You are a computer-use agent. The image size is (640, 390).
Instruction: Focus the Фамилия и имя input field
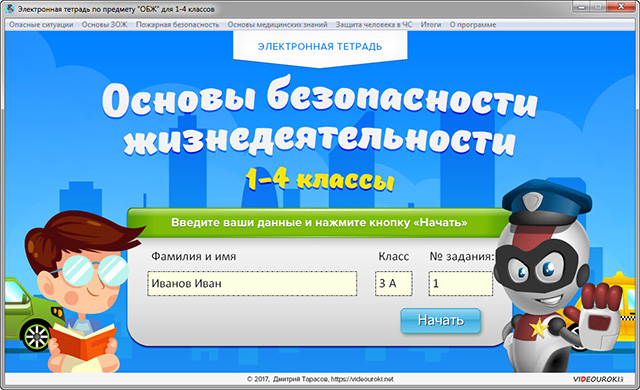pos(252,283)
